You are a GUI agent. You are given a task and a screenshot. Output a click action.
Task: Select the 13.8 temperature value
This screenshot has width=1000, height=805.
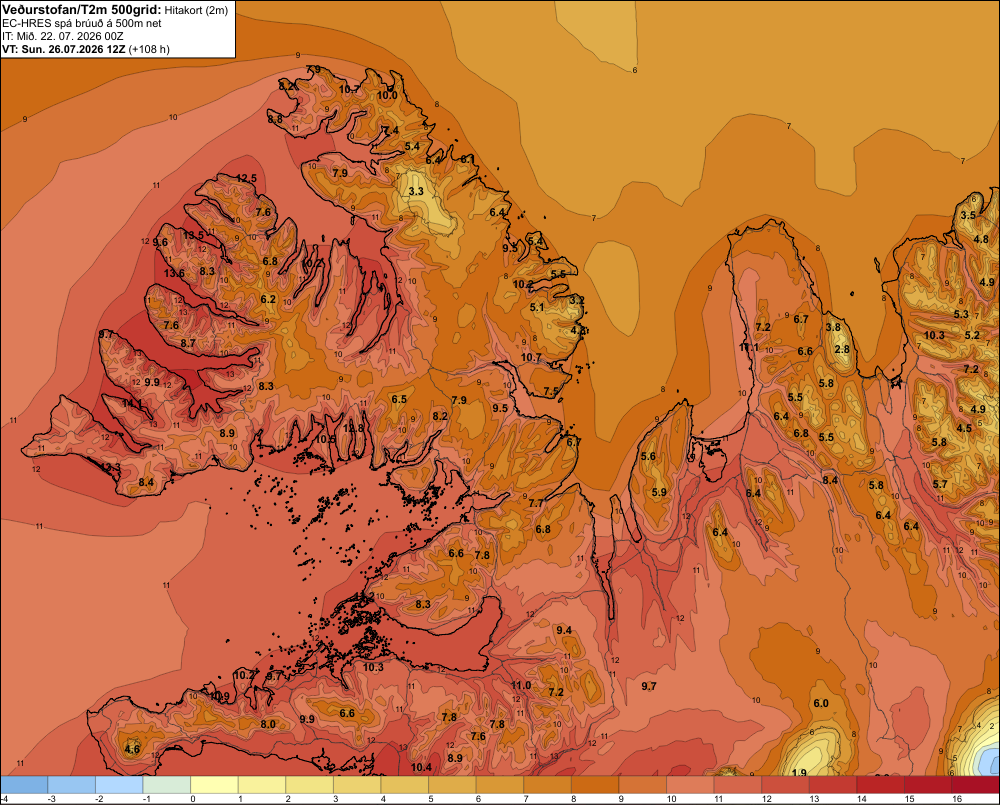(353, 428)
